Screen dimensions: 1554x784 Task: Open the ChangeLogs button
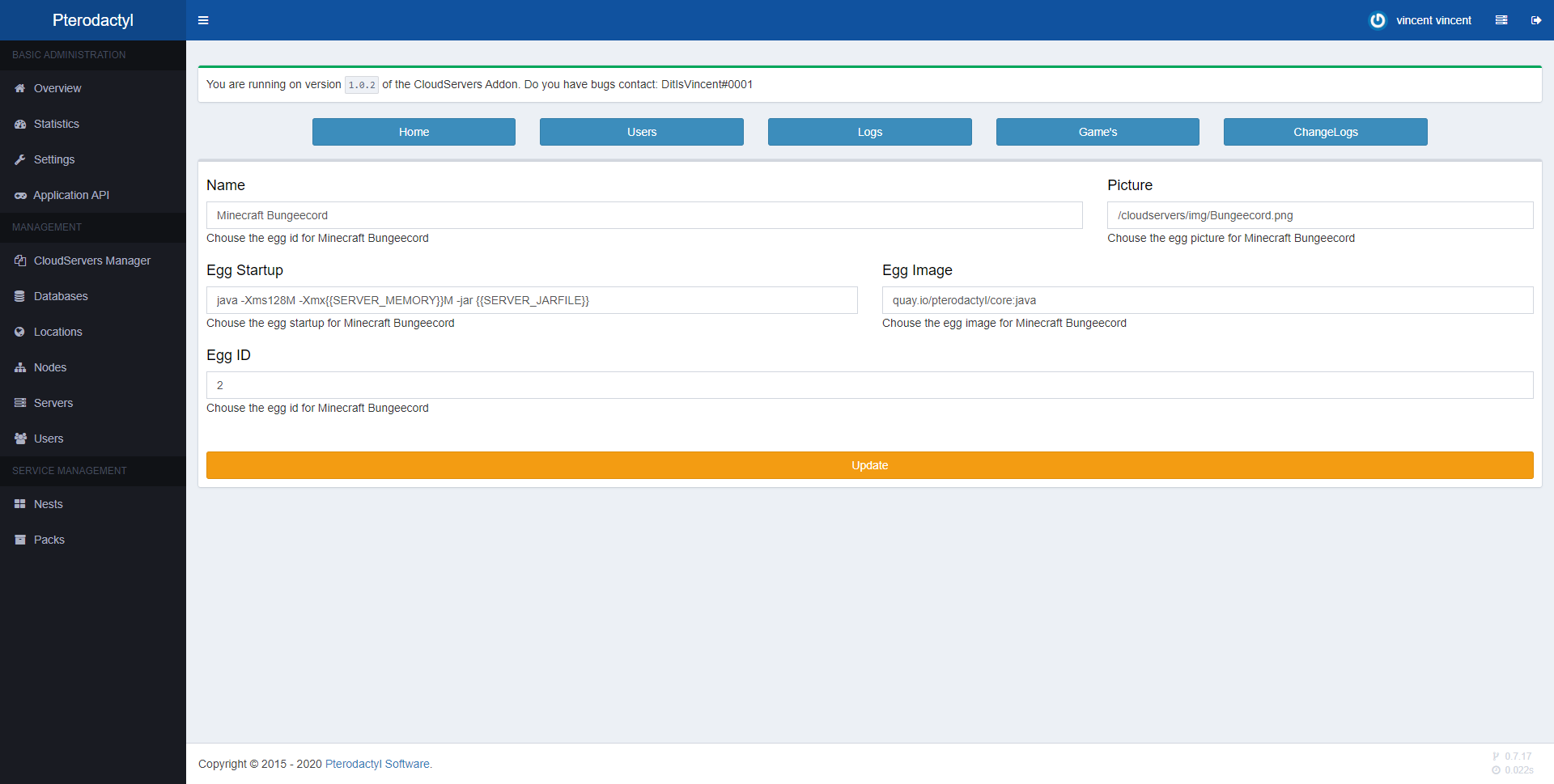pos(1325,132)
